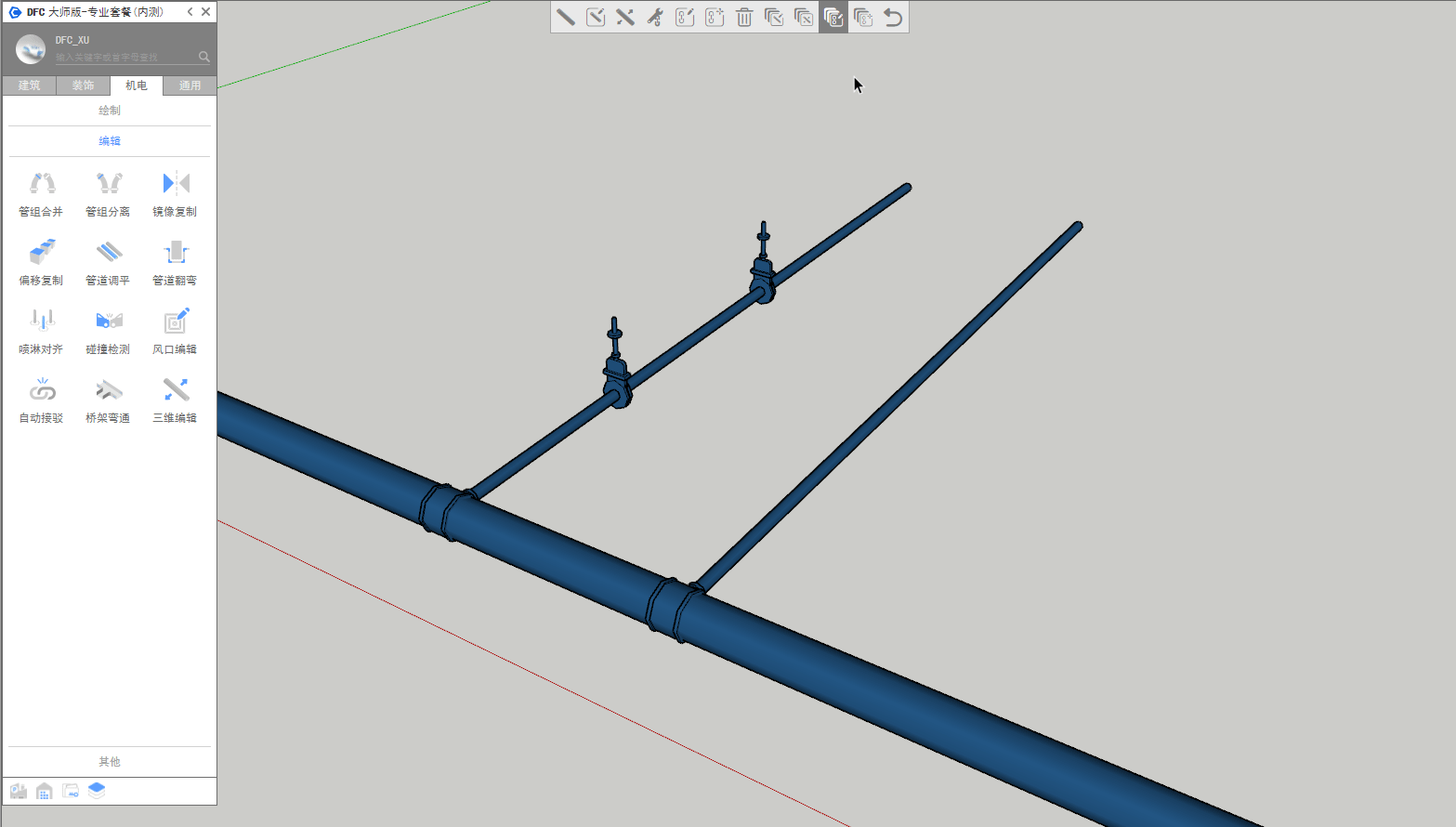Select the 管组分离 pipe separate tool
The height and width of the screenshot is (827, 1456).
click(109, 193)
